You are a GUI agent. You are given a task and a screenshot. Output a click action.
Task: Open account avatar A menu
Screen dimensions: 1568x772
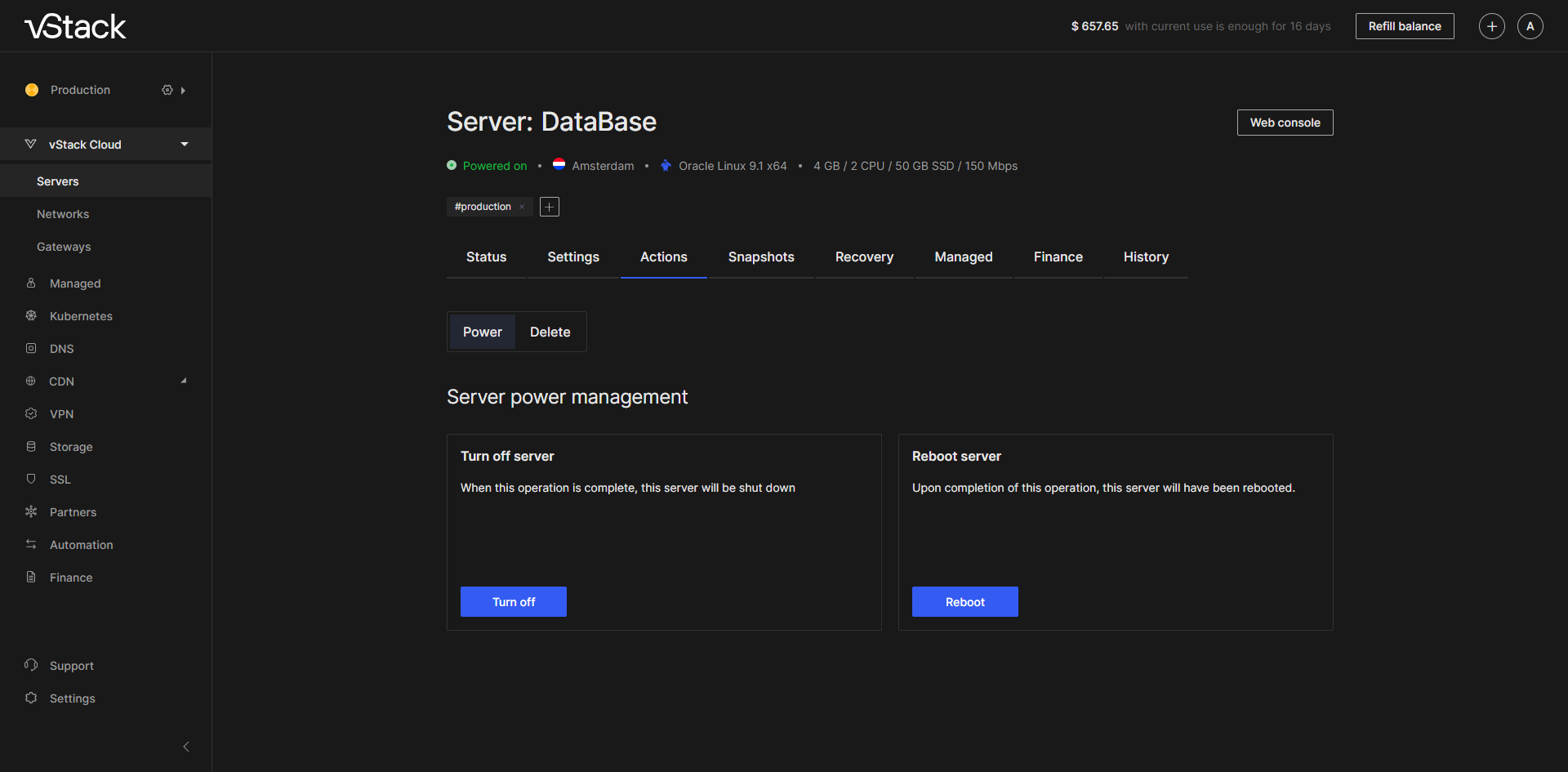coord(1530,26)
